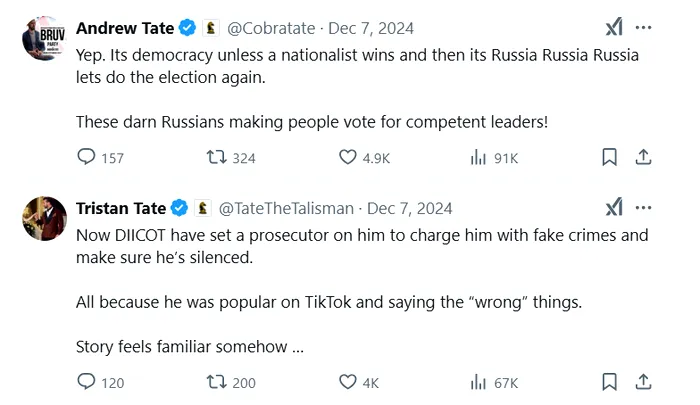Open Grok on Andrew Tate's post
700x405 pixels.
[614, 28]
